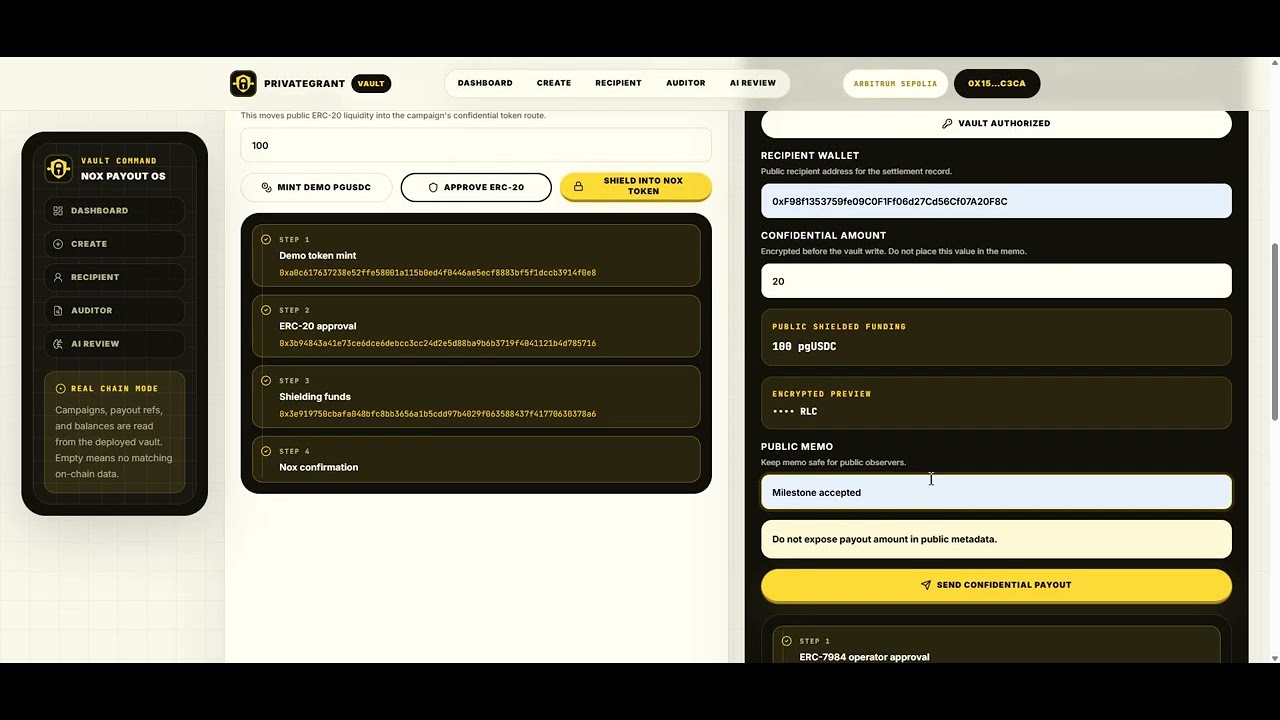Screen dimensions: 1280x720
Task: Click the Approve ERC-20 button
Action: 476,187
